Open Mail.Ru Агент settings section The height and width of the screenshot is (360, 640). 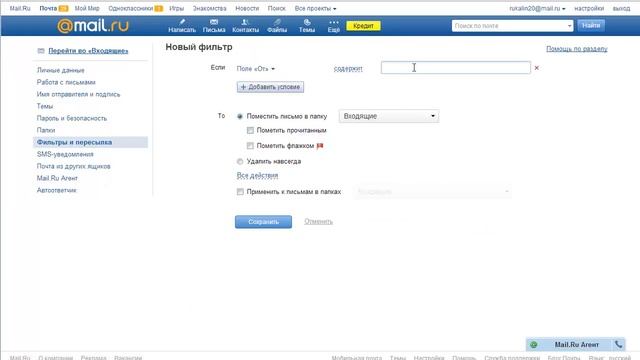click(57, 178)
